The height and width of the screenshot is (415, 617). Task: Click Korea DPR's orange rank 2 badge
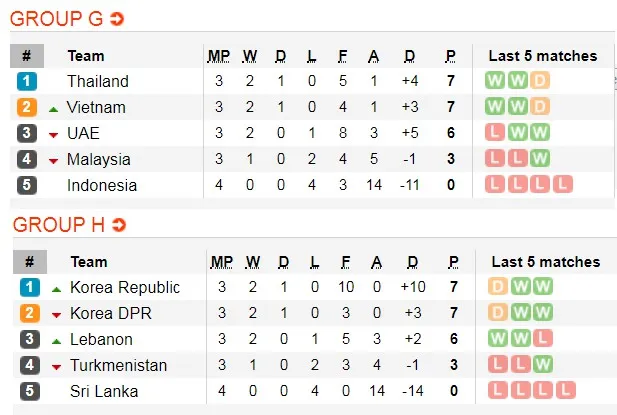point(29,313)
